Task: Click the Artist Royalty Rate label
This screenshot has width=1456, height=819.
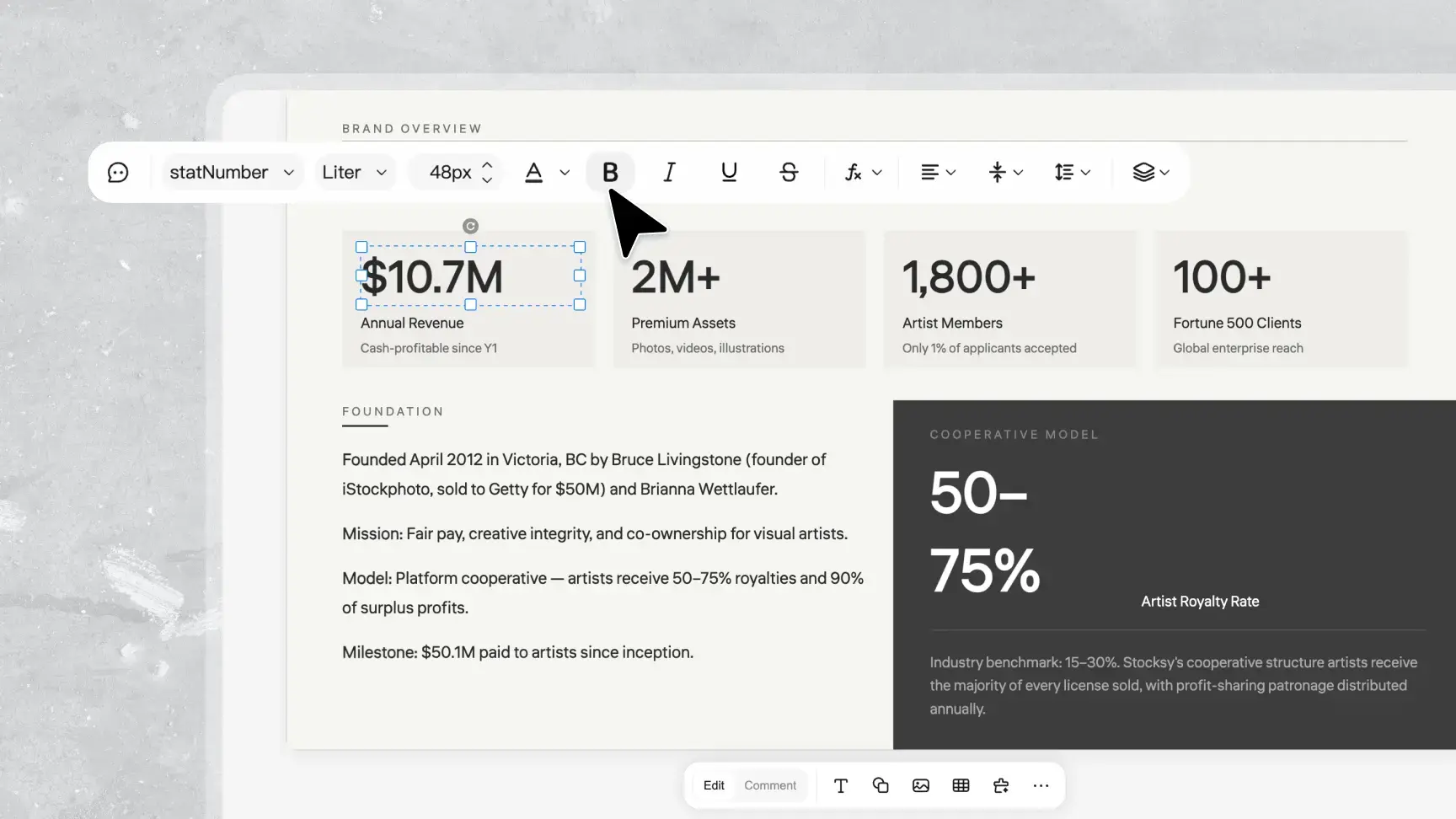Action: tap(1200, 602)
